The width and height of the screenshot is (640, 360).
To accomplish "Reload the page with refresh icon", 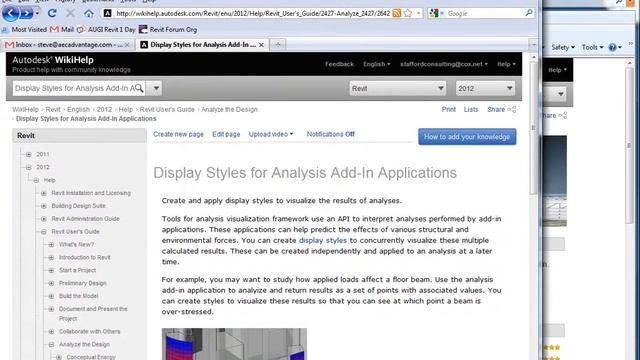I will click(x=52, y=13).
